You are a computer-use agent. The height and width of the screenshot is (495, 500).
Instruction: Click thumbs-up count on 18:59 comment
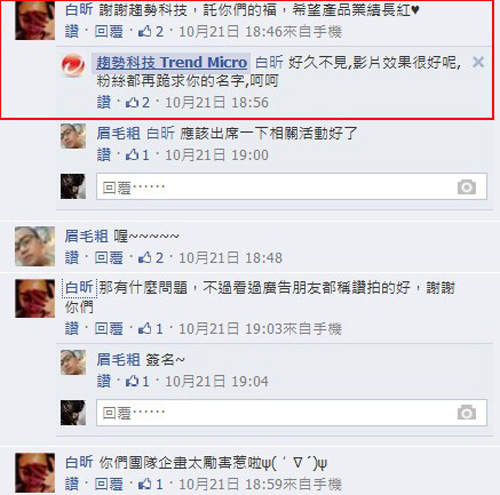coord(151,484)
